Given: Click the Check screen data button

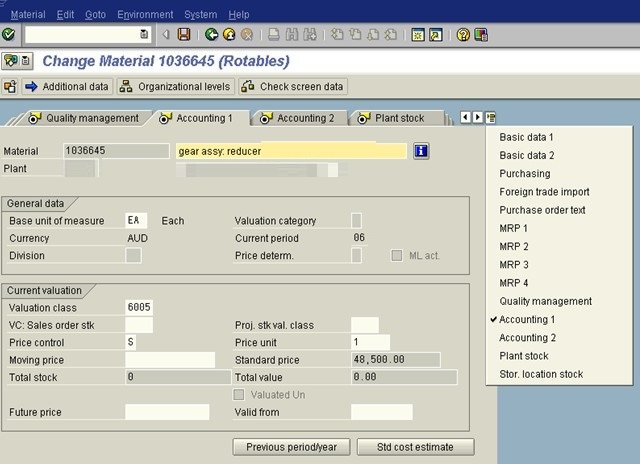Looking at the screenshot, I should pos(293,87).
